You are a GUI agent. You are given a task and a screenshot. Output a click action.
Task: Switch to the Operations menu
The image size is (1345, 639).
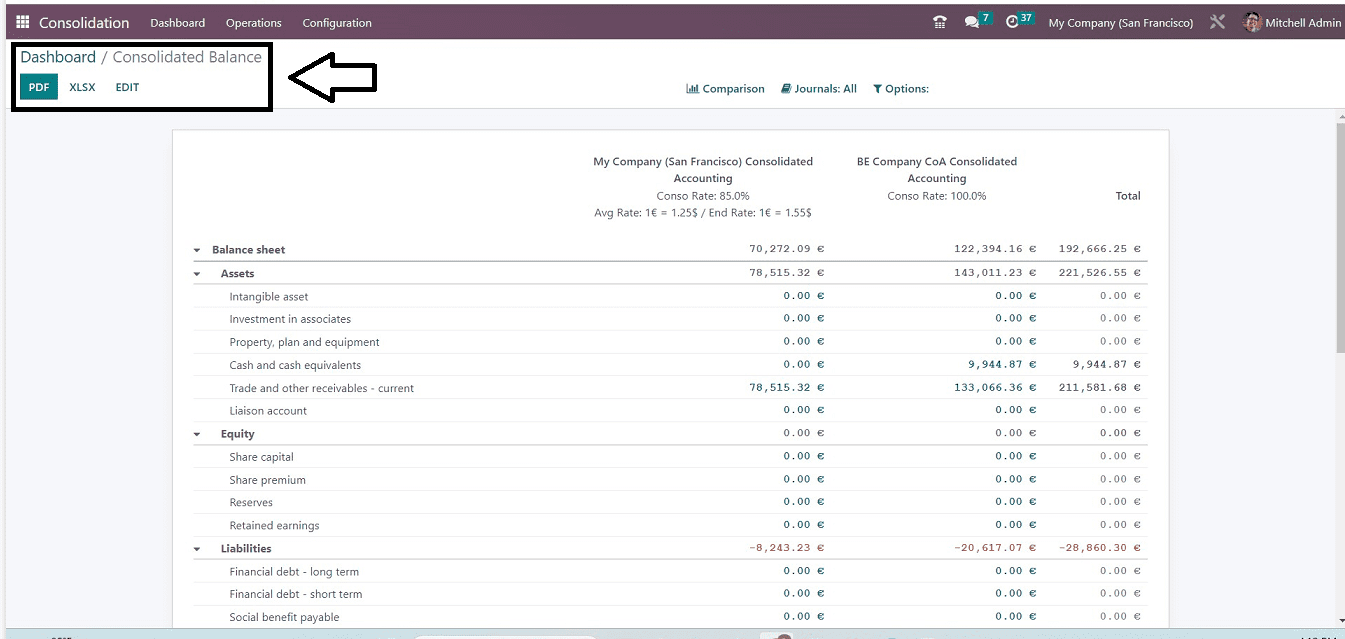coord(253,22)
